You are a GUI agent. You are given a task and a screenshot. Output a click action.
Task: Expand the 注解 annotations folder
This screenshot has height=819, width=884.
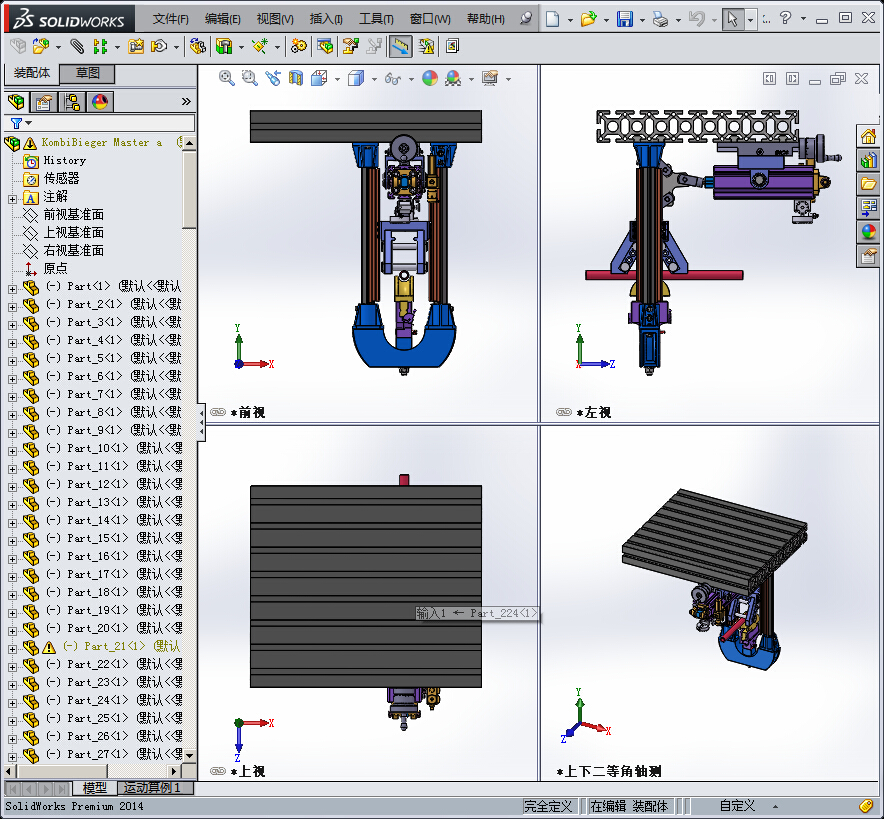point(12,197)
